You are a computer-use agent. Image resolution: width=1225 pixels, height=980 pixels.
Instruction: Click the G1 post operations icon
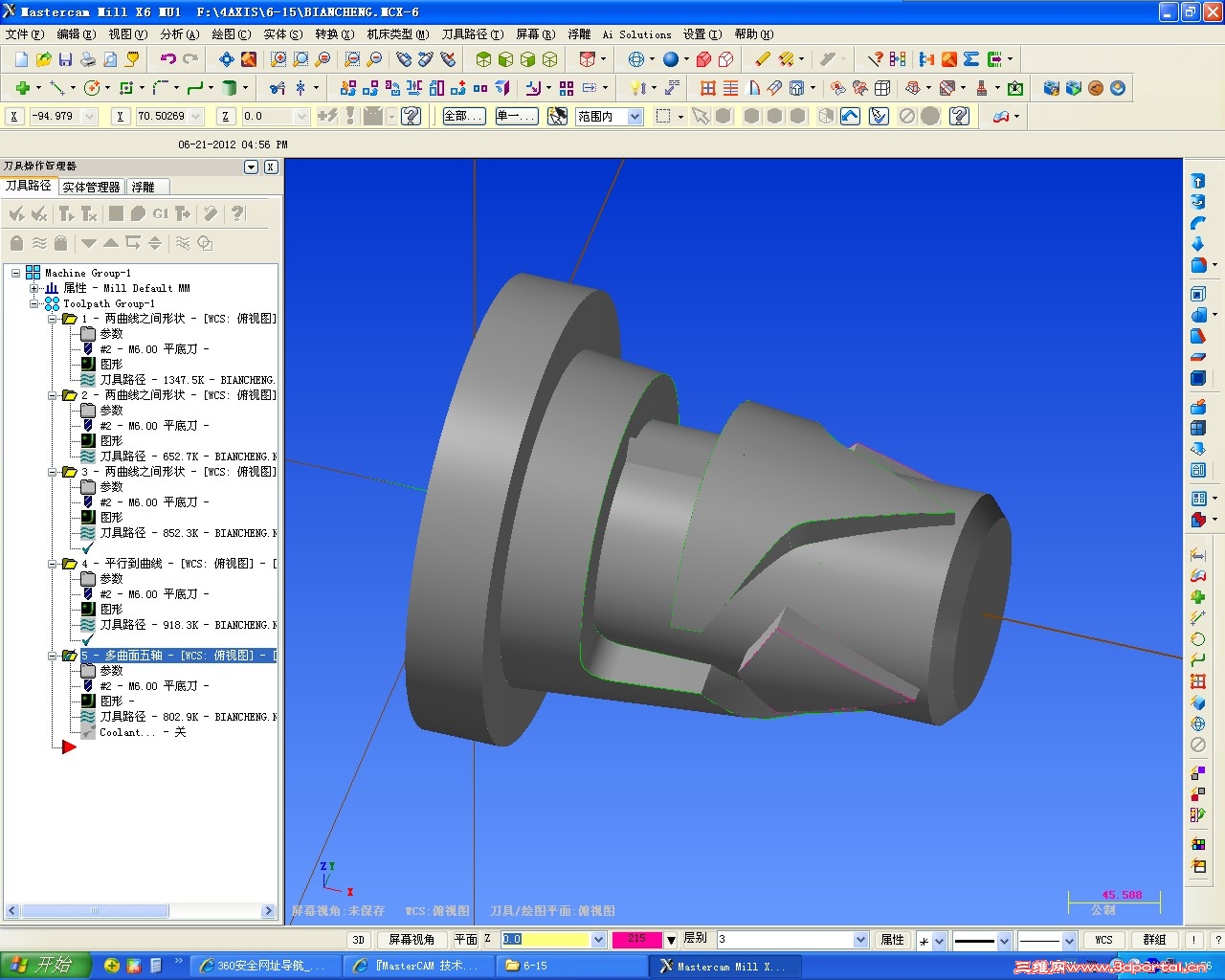pos(160,213)
